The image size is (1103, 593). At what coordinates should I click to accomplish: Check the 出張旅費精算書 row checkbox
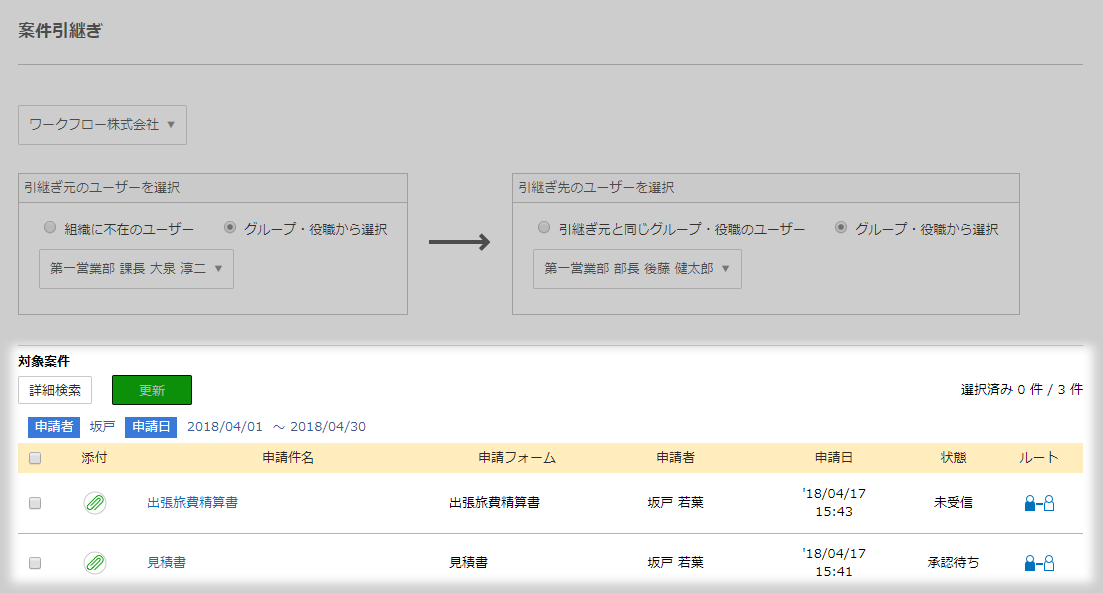coord(35,503)
